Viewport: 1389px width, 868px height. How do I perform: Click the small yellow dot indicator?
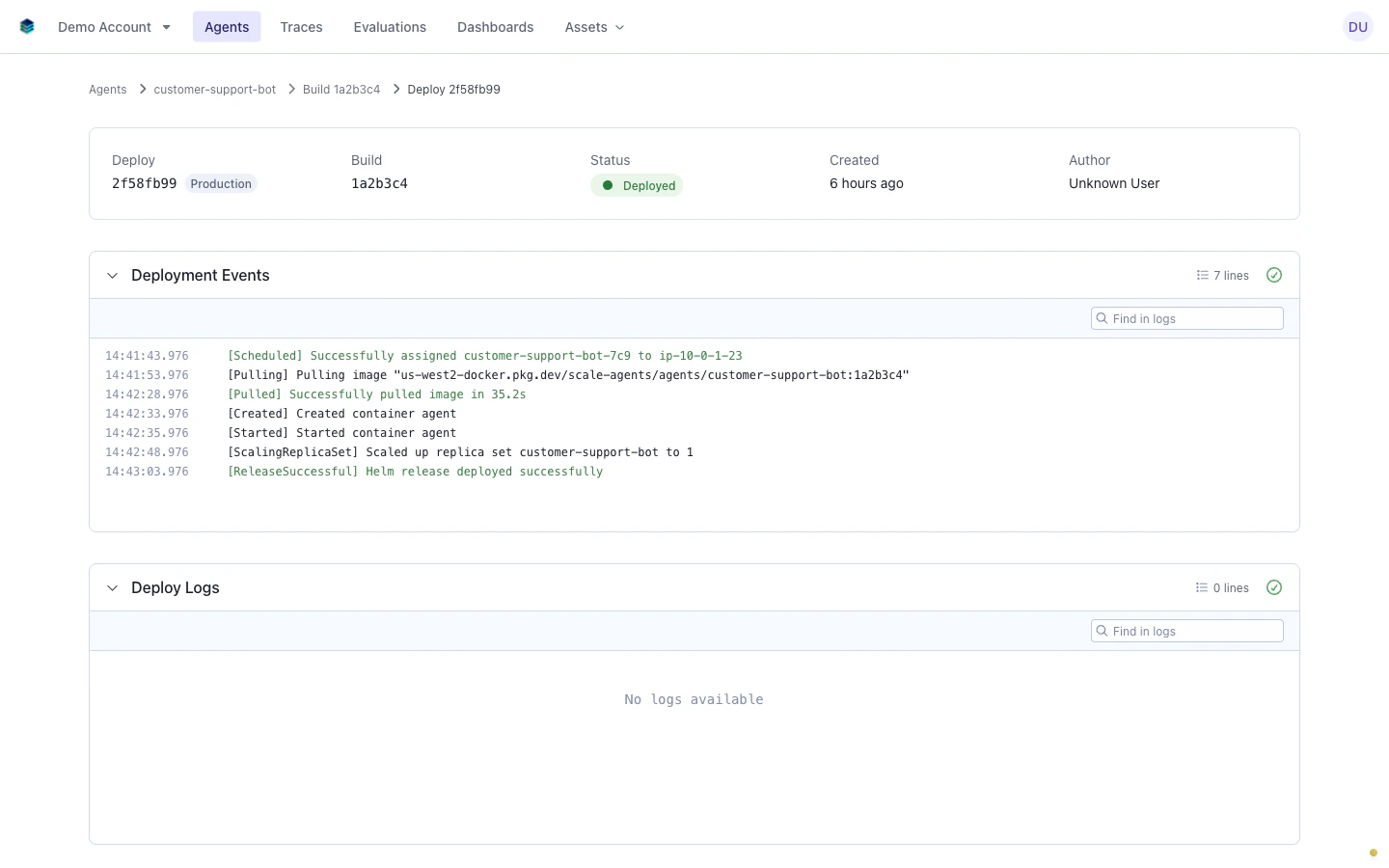click(1374, 853)
